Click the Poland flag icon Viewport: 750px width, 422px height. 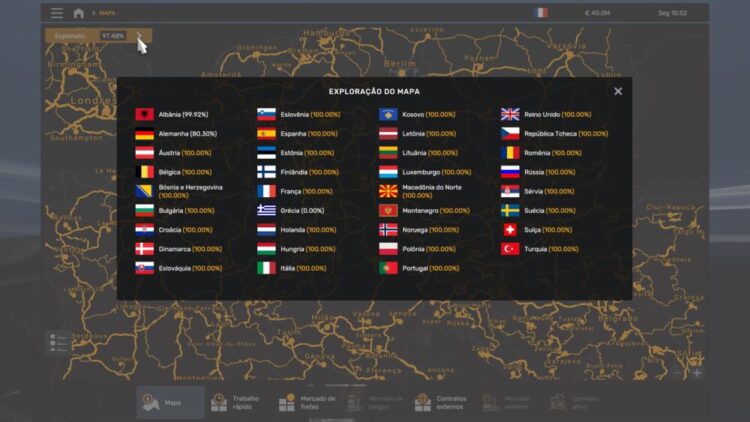[388, 249]
